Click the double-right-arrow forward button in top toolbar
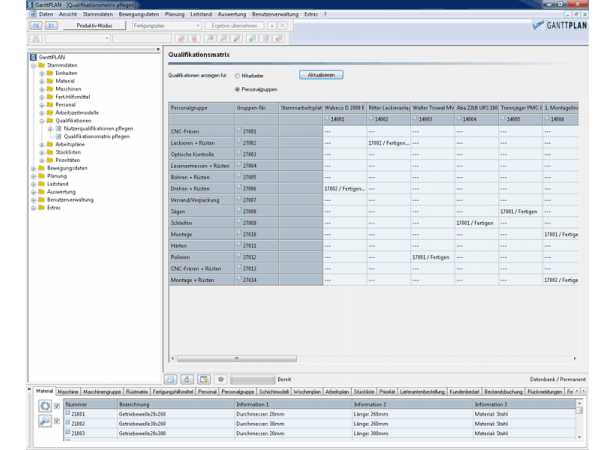Viewport: 615px width, 450px height. 51,26
